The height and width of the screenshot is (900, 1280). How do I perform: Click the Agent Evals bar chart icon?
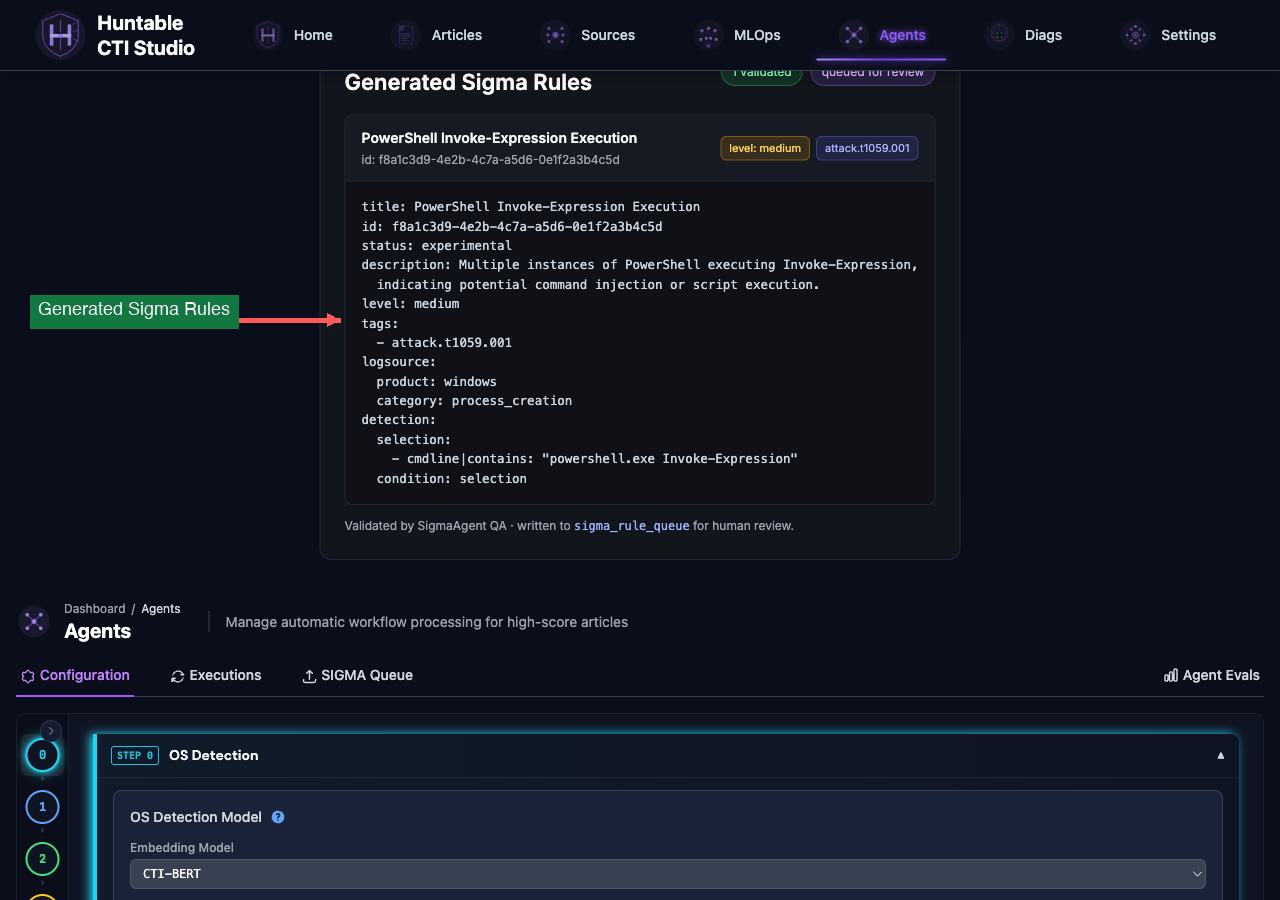pos(1171,675)
